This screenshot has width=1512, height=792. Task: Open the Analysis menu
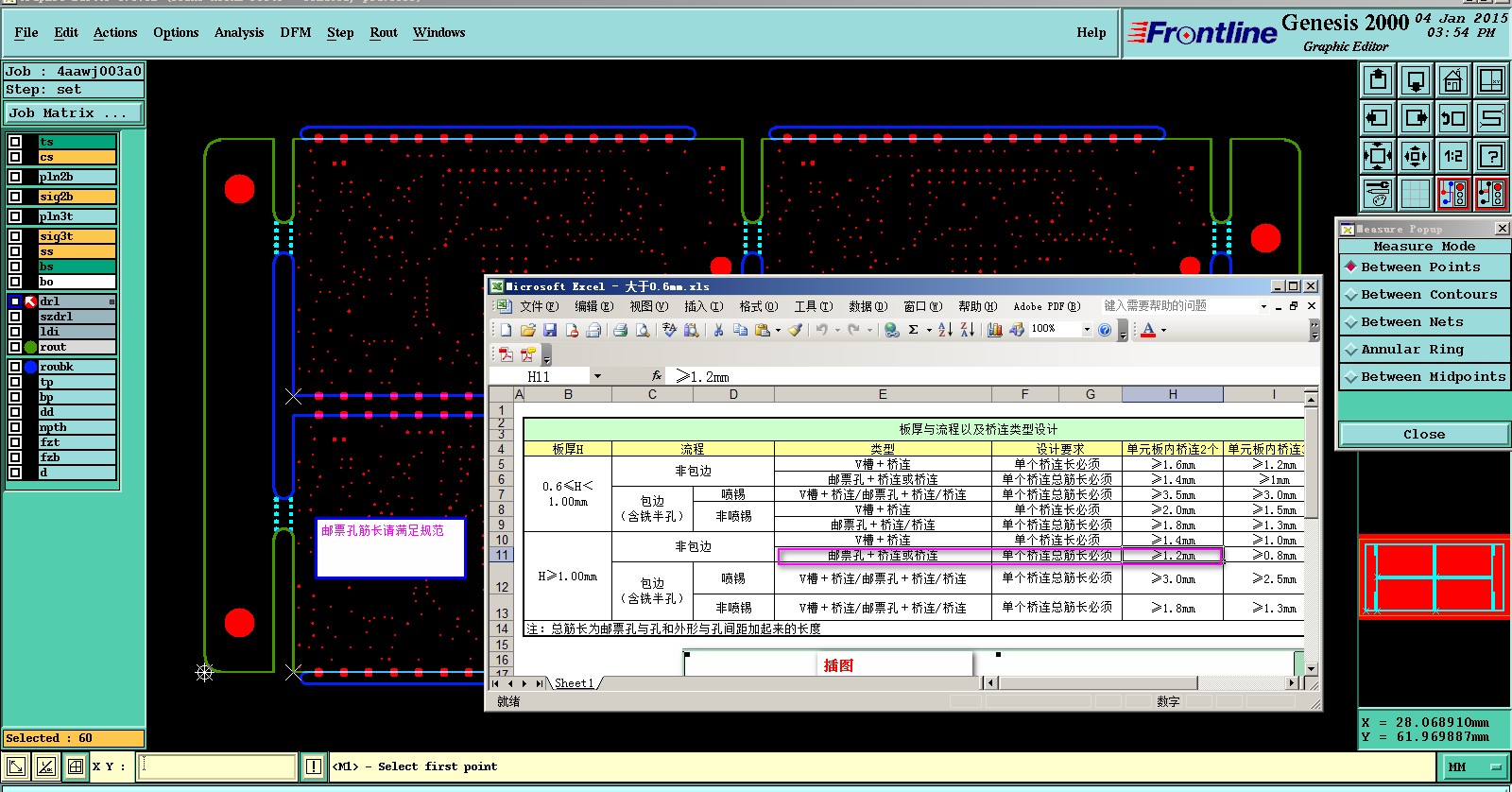point(238,32)
